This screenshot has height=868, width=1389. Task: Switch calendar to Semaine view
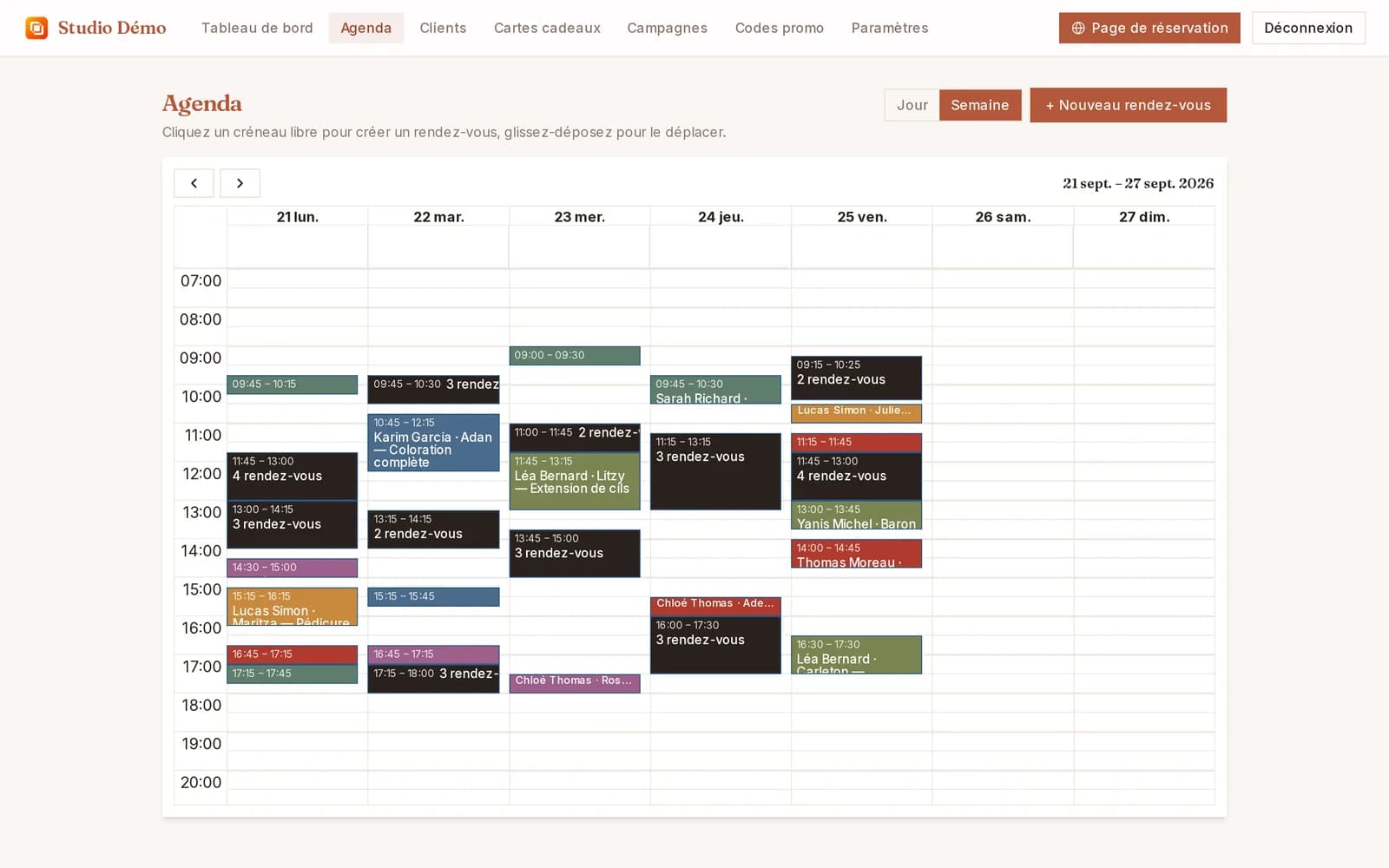click(x=980, y=105)
